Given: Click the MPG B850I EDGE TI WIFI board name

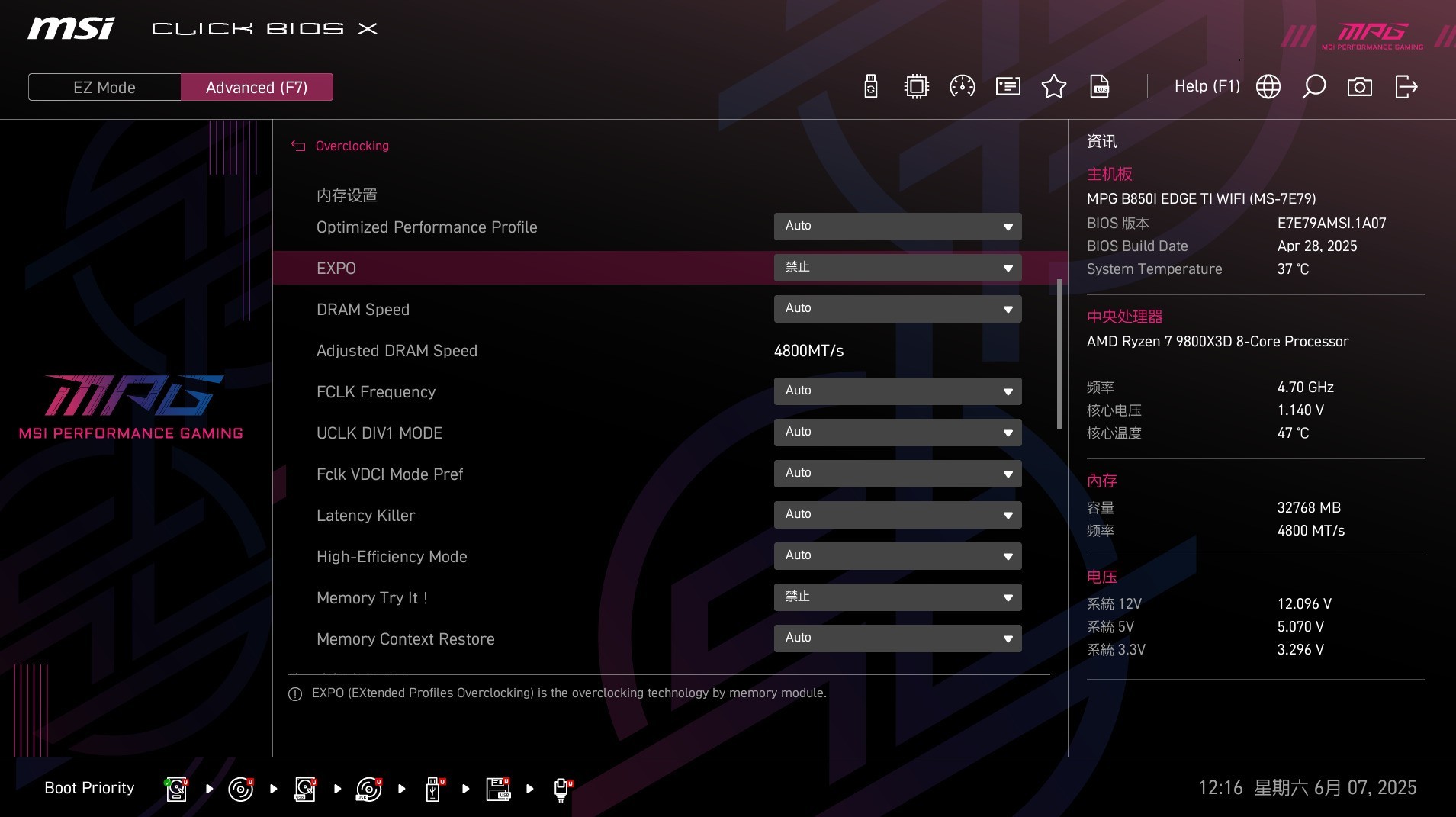Looking at the screenshot, I should 1201,199.
